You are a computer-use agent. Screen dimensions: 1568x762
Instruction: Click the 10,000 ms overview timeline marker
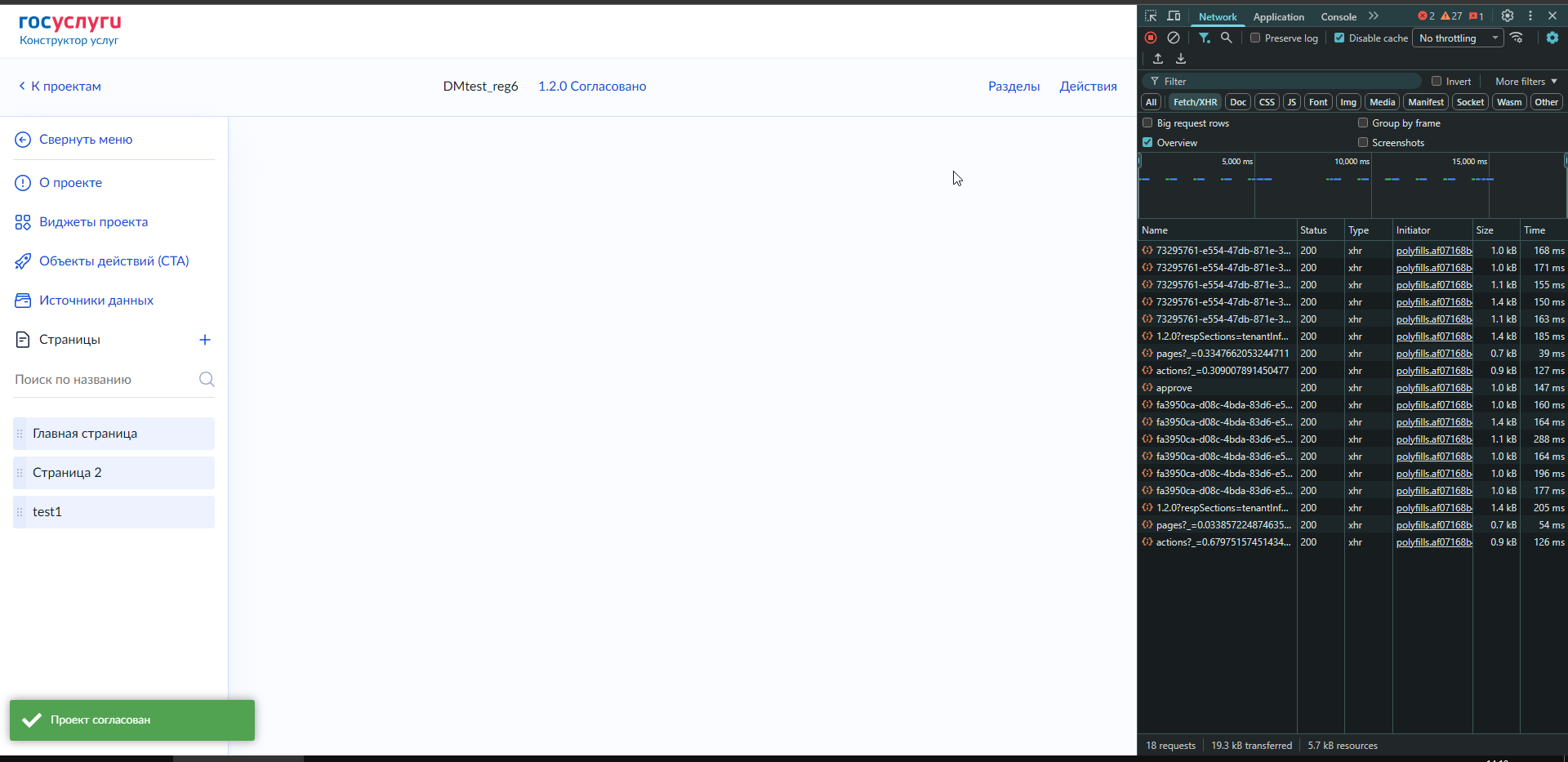pos(1352,161)
